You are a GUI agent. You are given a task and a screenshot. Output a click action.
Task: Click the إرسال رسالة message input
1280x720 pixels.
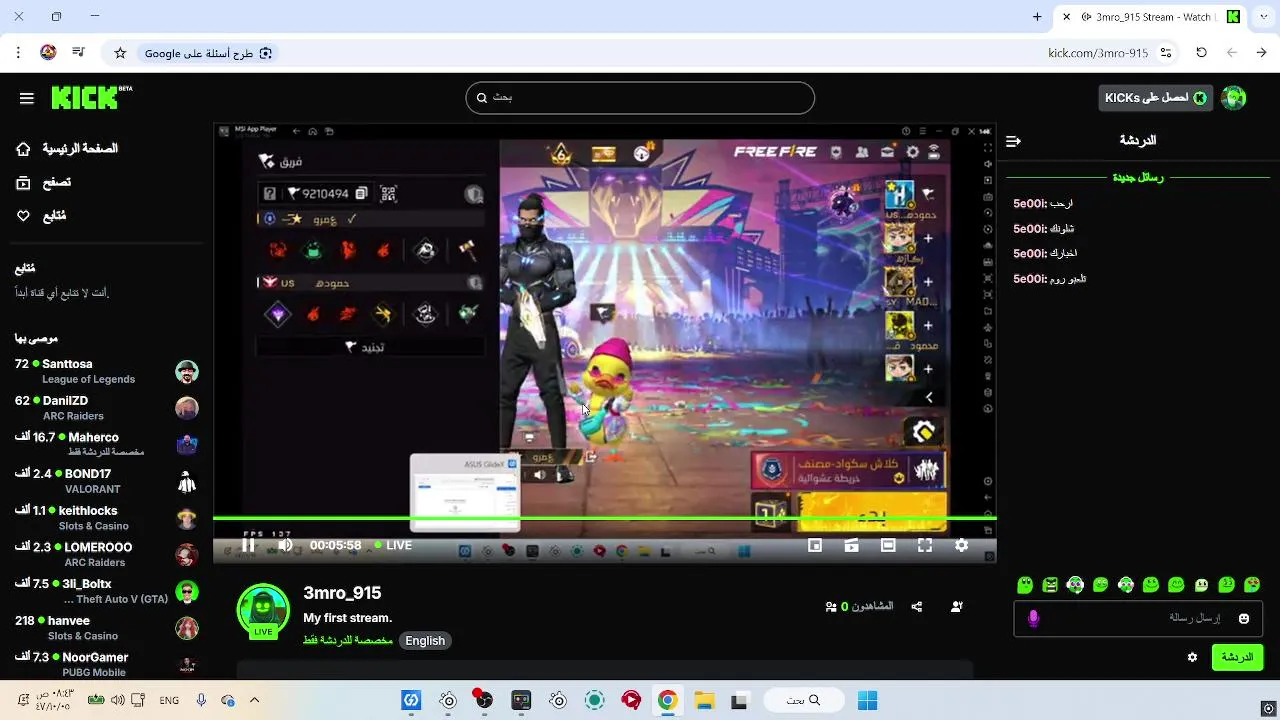1137,618
